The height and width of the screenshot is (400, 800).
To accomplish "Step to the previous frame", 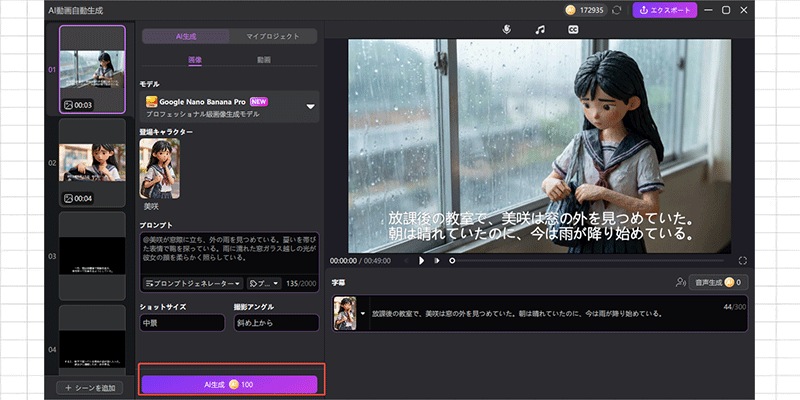I will pos(405,260).
